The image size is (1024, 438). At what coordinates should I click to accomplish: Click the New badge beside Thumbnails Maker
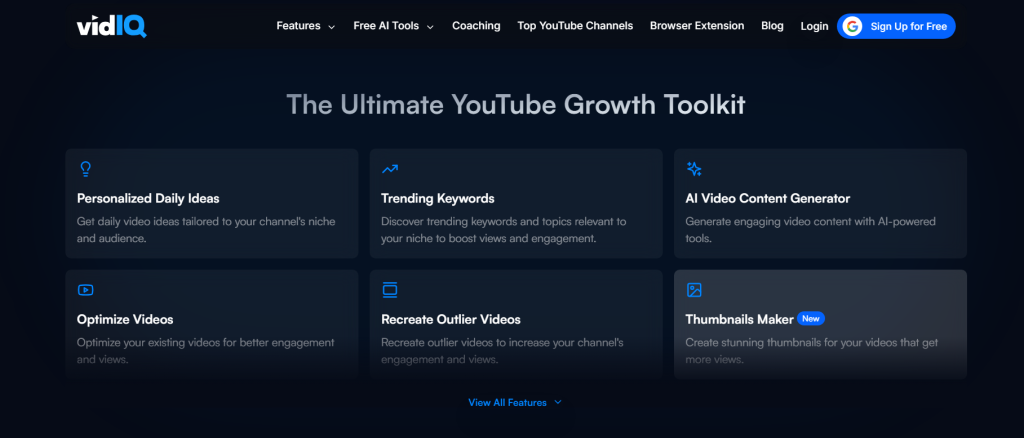(x=810, y=319)
